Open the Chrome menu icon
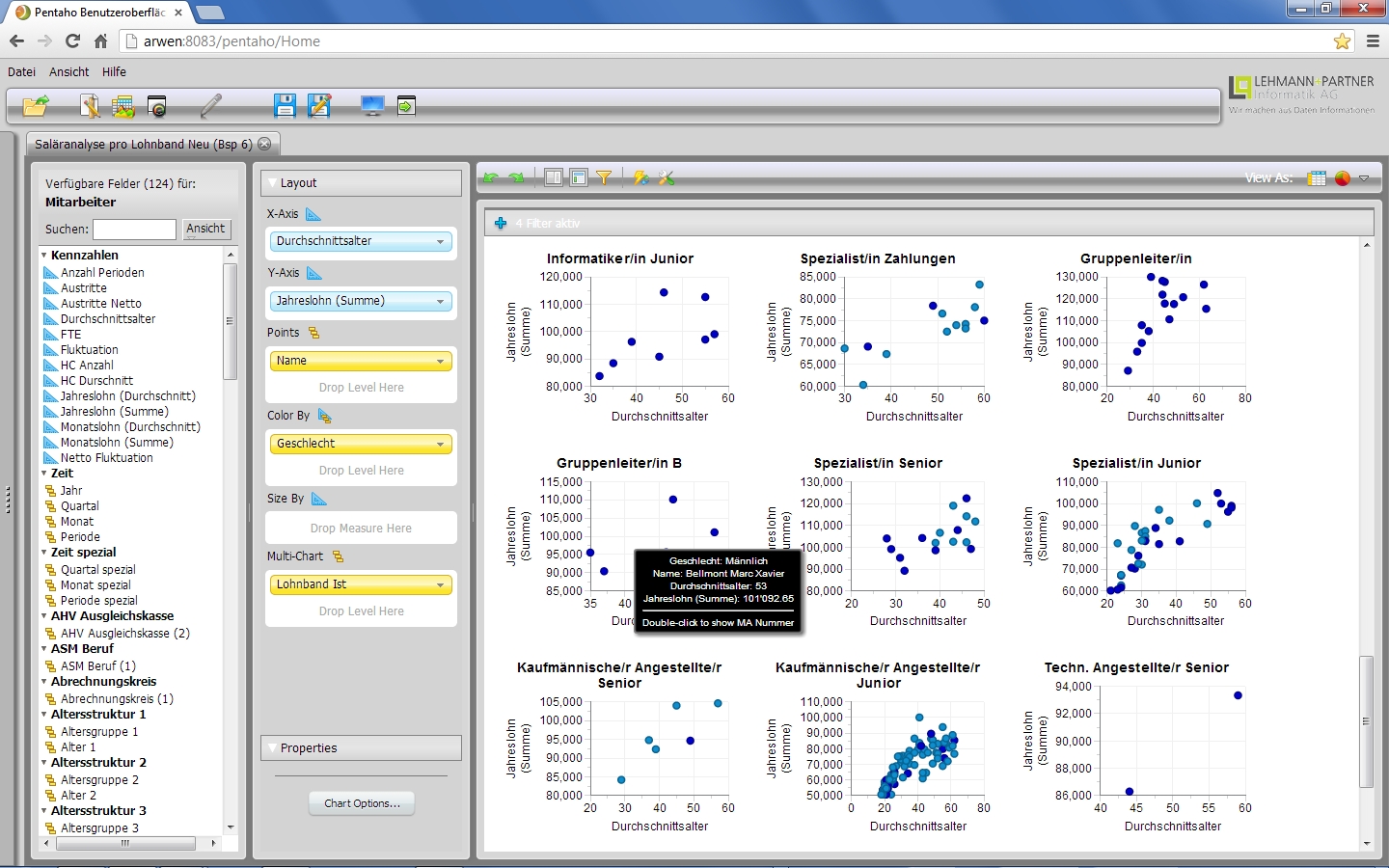Viewport: 1389px width, 868px height. point(1373,41)
